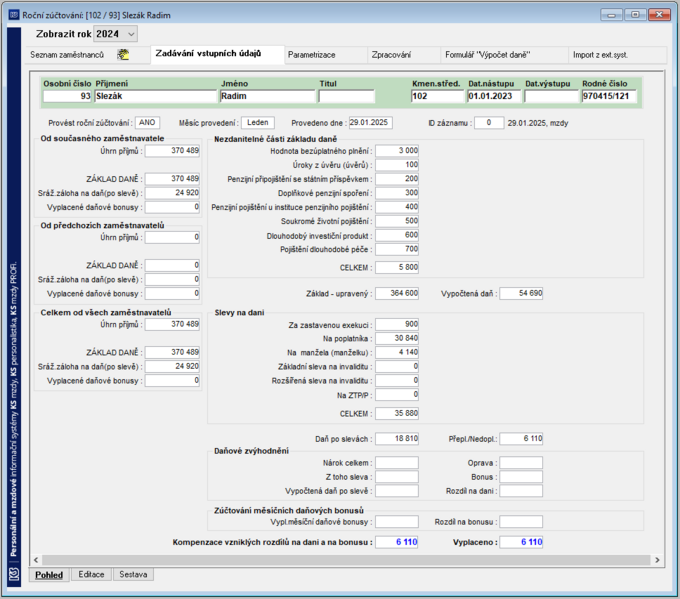The height and width of the screenshot is (599, 680).
Task: Click the employee list icon next to Seznam zaměstnanců
Action: point(123,55)
